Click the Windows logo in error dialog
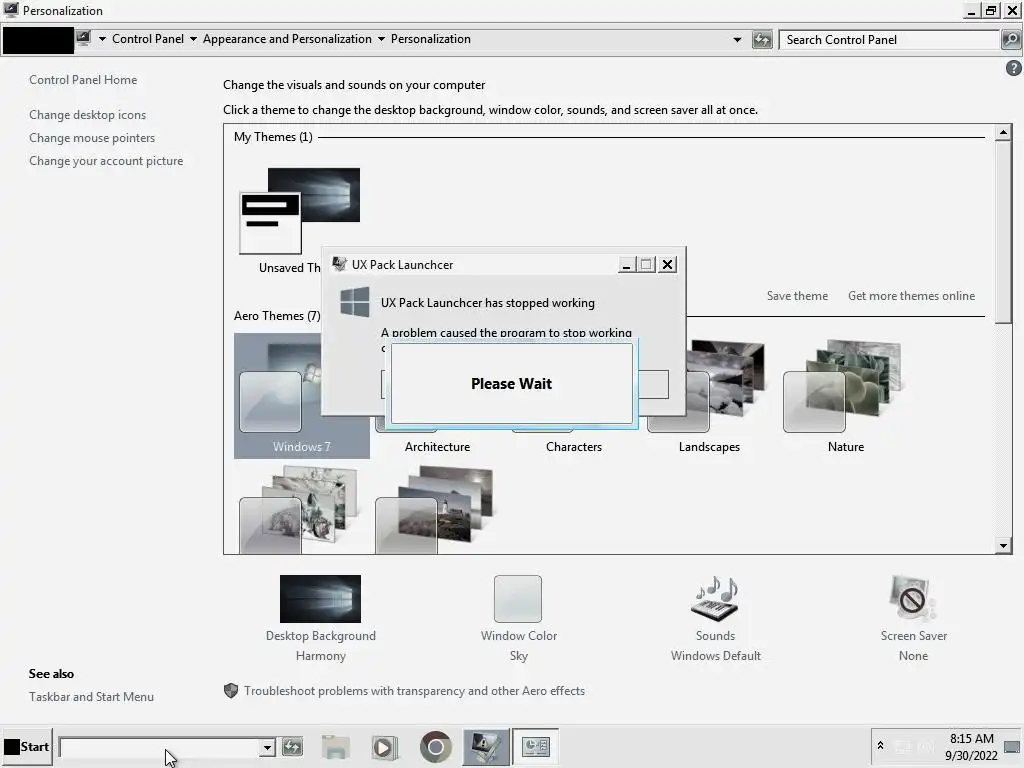 tap(355, 302)
